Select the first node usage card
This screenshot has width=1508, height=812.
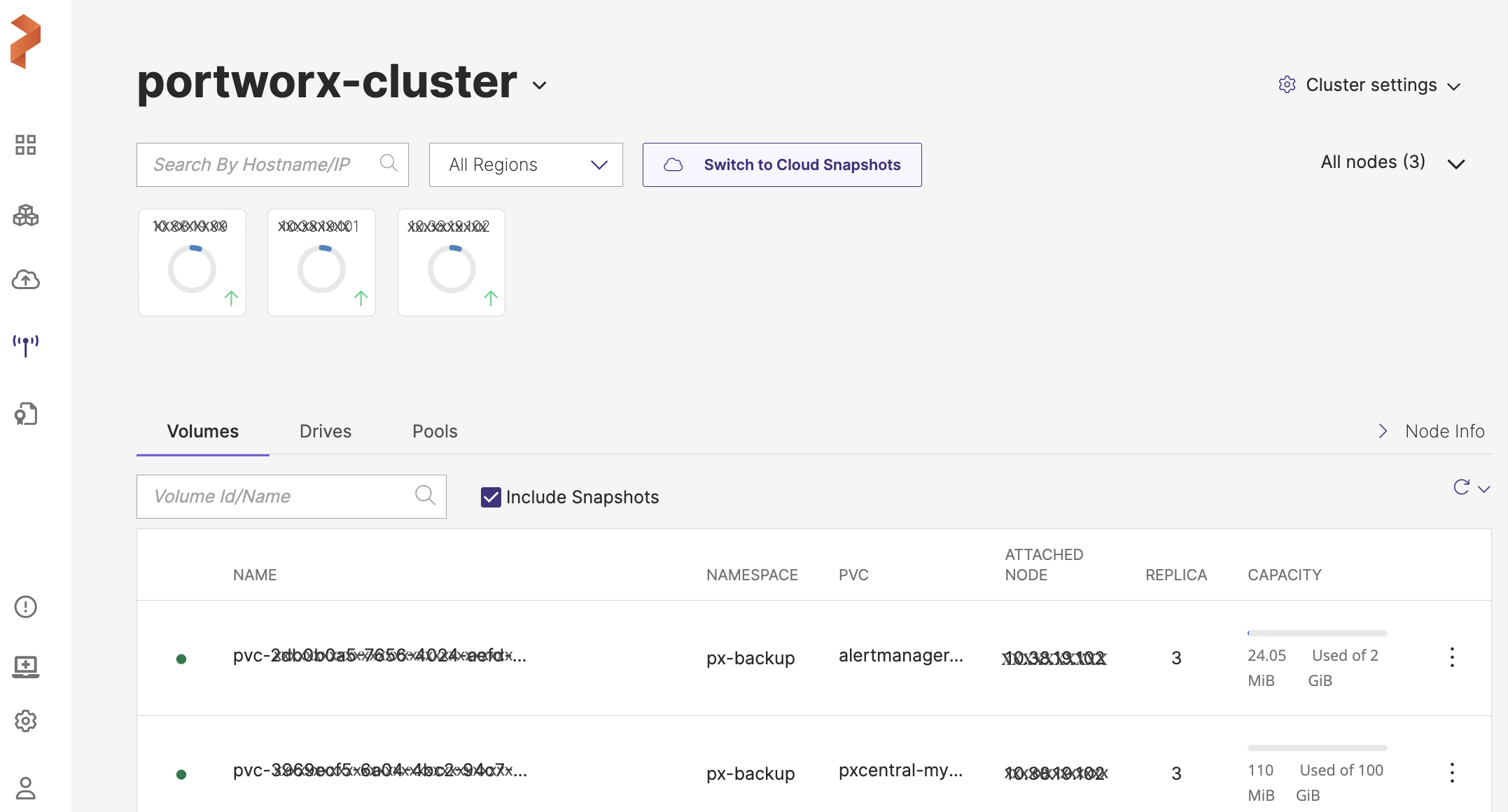pos(192,262)
